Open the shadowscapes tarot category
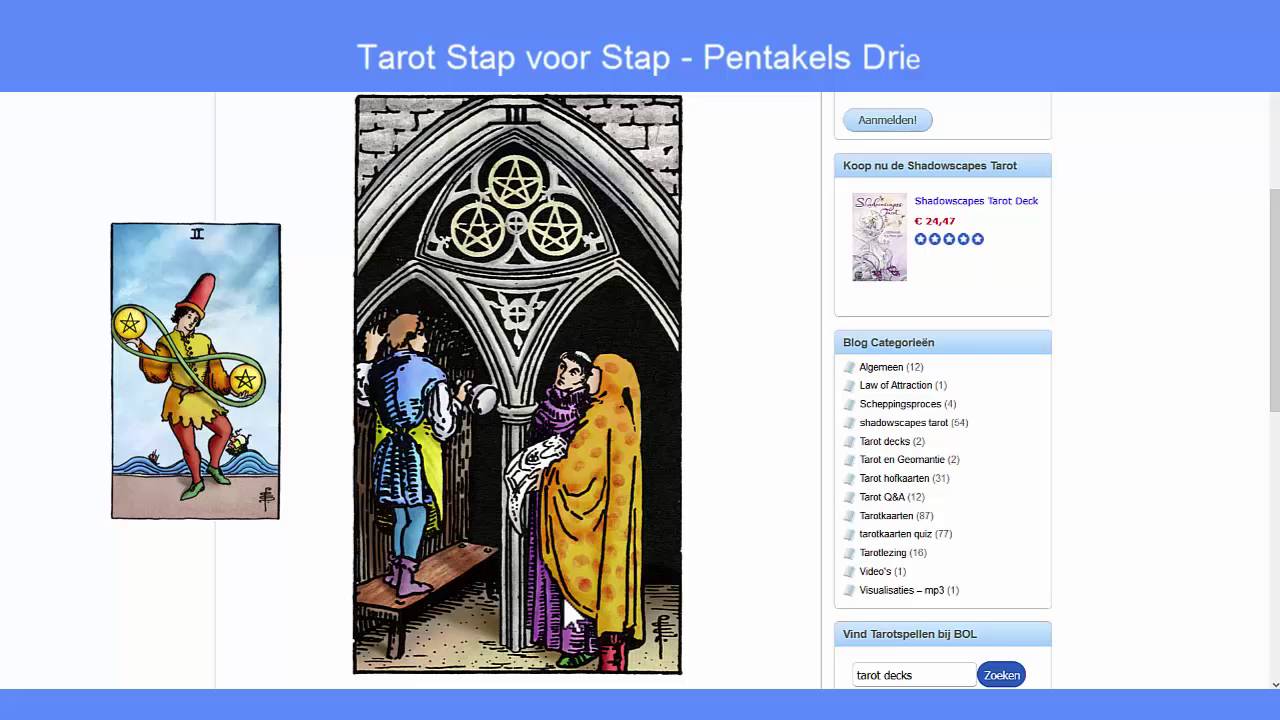Viewport: 1280px width, 720px height. (903, 423)
